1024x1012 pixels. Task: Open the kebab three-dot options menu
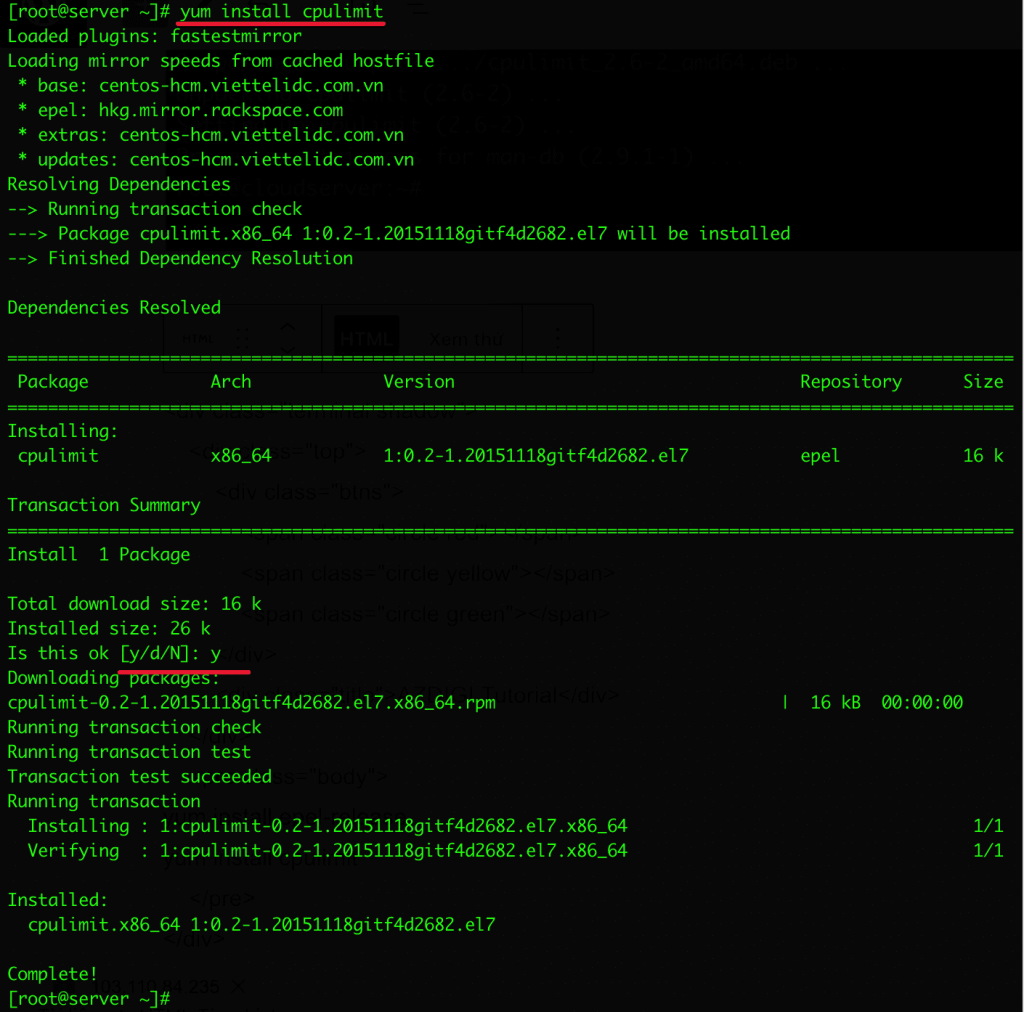click(x=558, y=338)
